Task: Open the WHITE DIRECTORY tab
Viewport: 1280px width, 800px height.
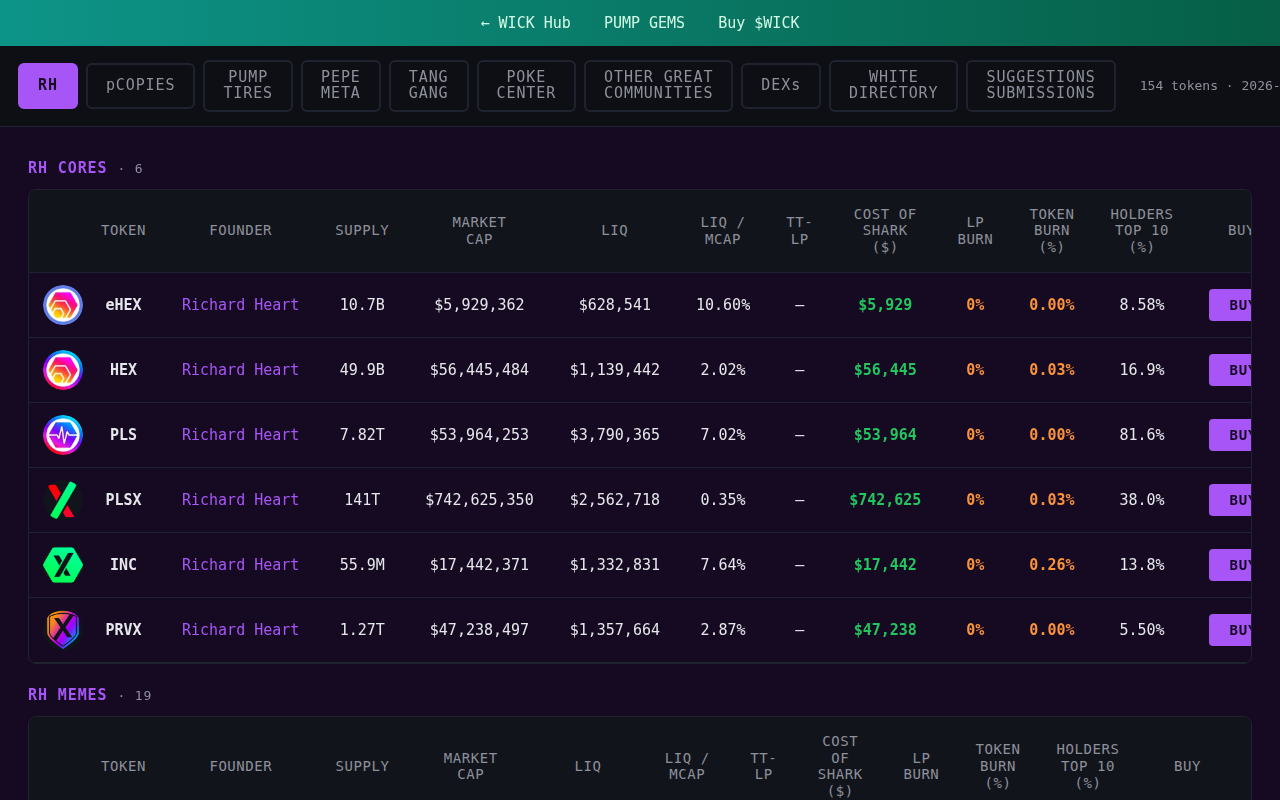Action: [x=893, y=86]
